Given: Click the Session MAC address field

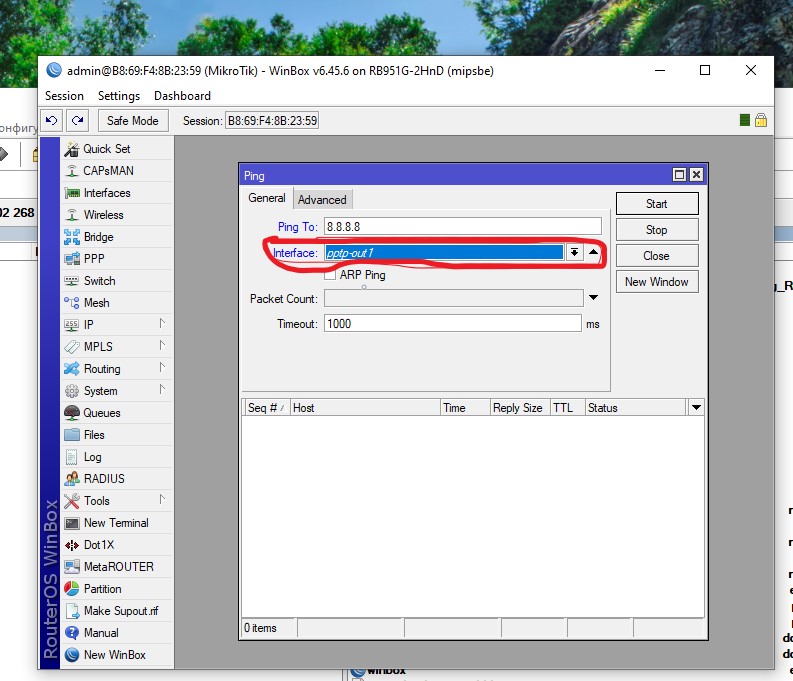Looking at the screenshot, I should point(272,121).
